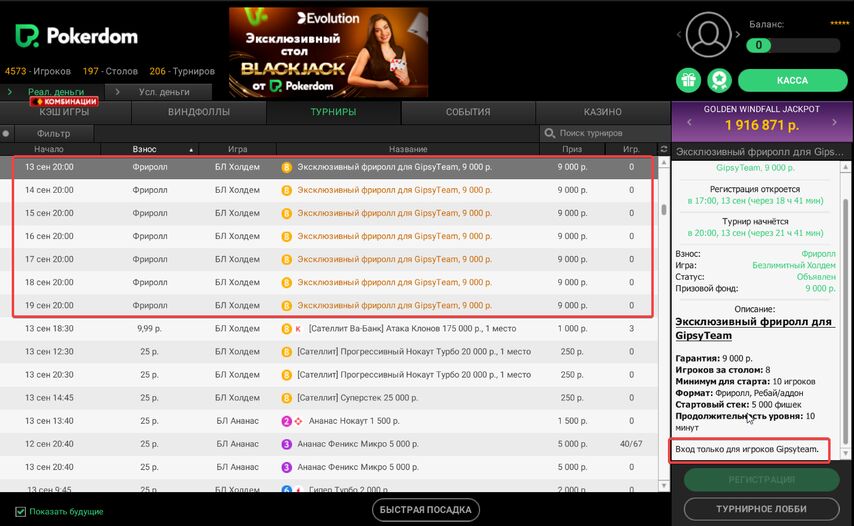854x526 pixels.
Task: Click the left arrow beside the avatar
Action: pyautogui.click(x=679, y=34)
